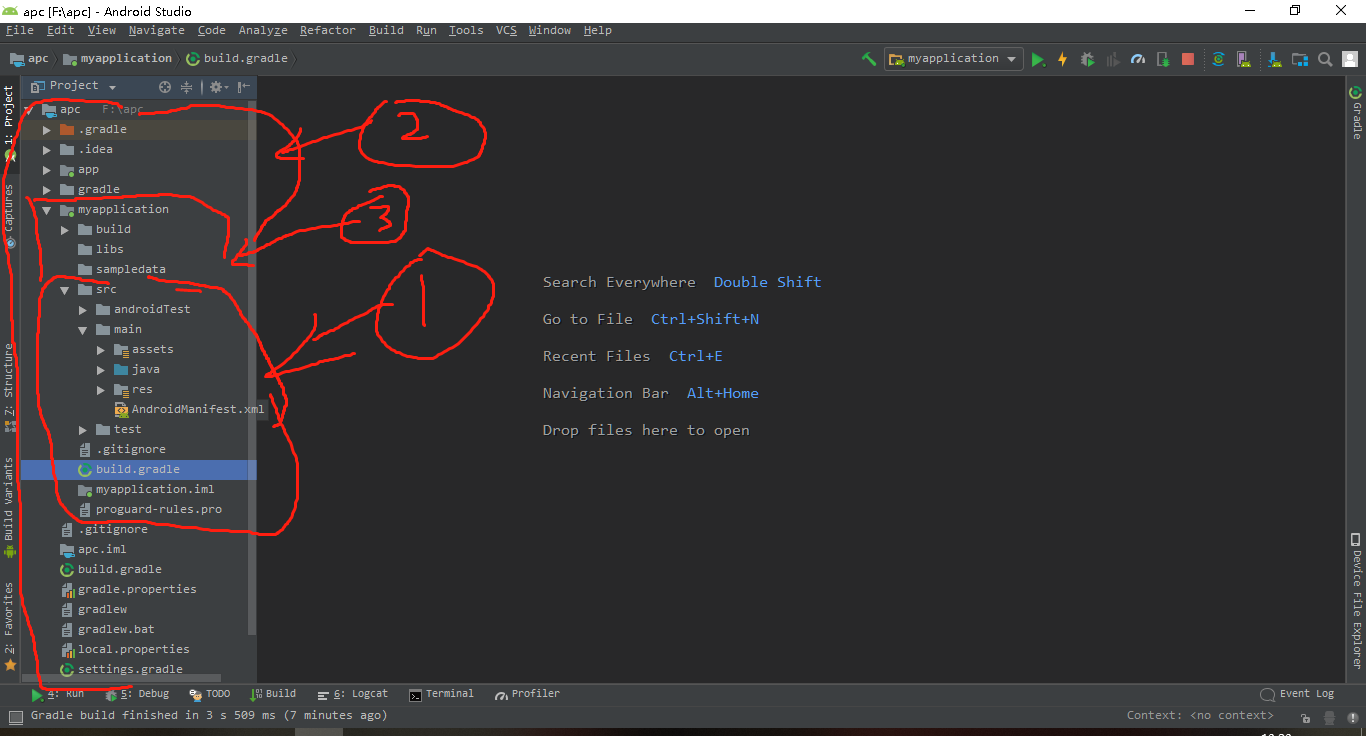Screen dimensions: 1366x736
Task: Click the Scroll from Source target icon
Action: pyautogui.click(x=165, y=87)
